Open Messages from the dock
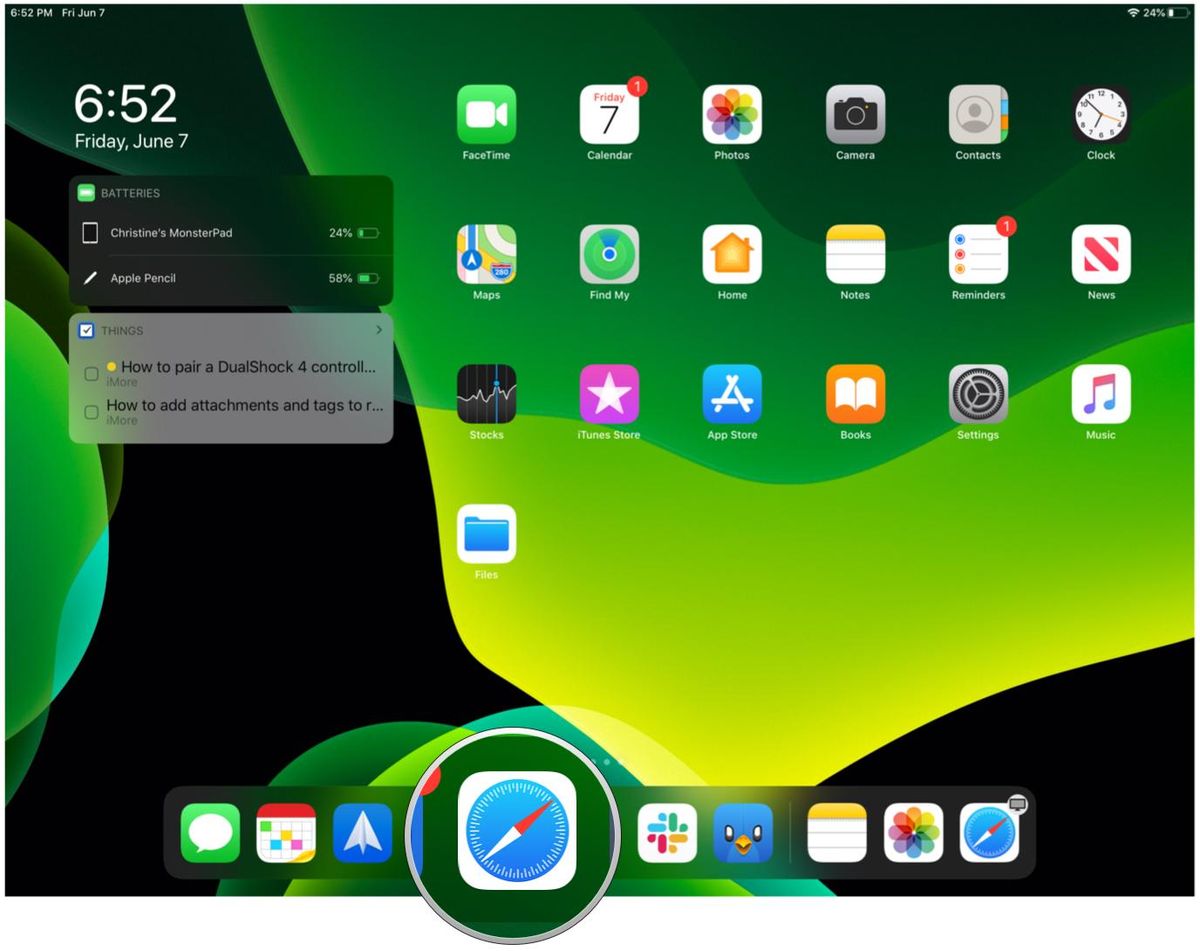Image resolution: width=1200 pixels, height=951 pixels. pyautogui.click(x=210, y=833)
